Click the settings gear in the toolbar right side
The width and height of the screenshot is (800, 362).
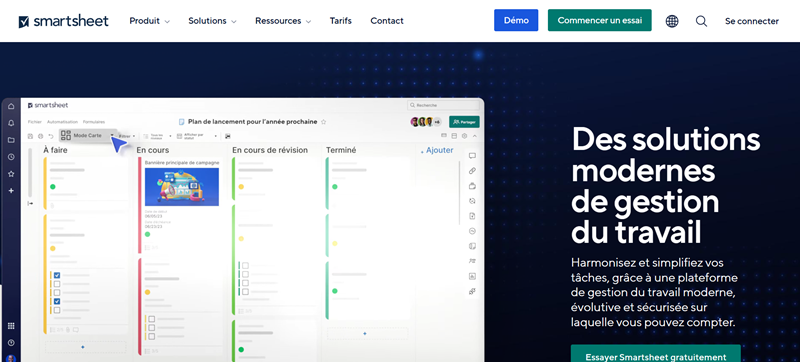464,136
